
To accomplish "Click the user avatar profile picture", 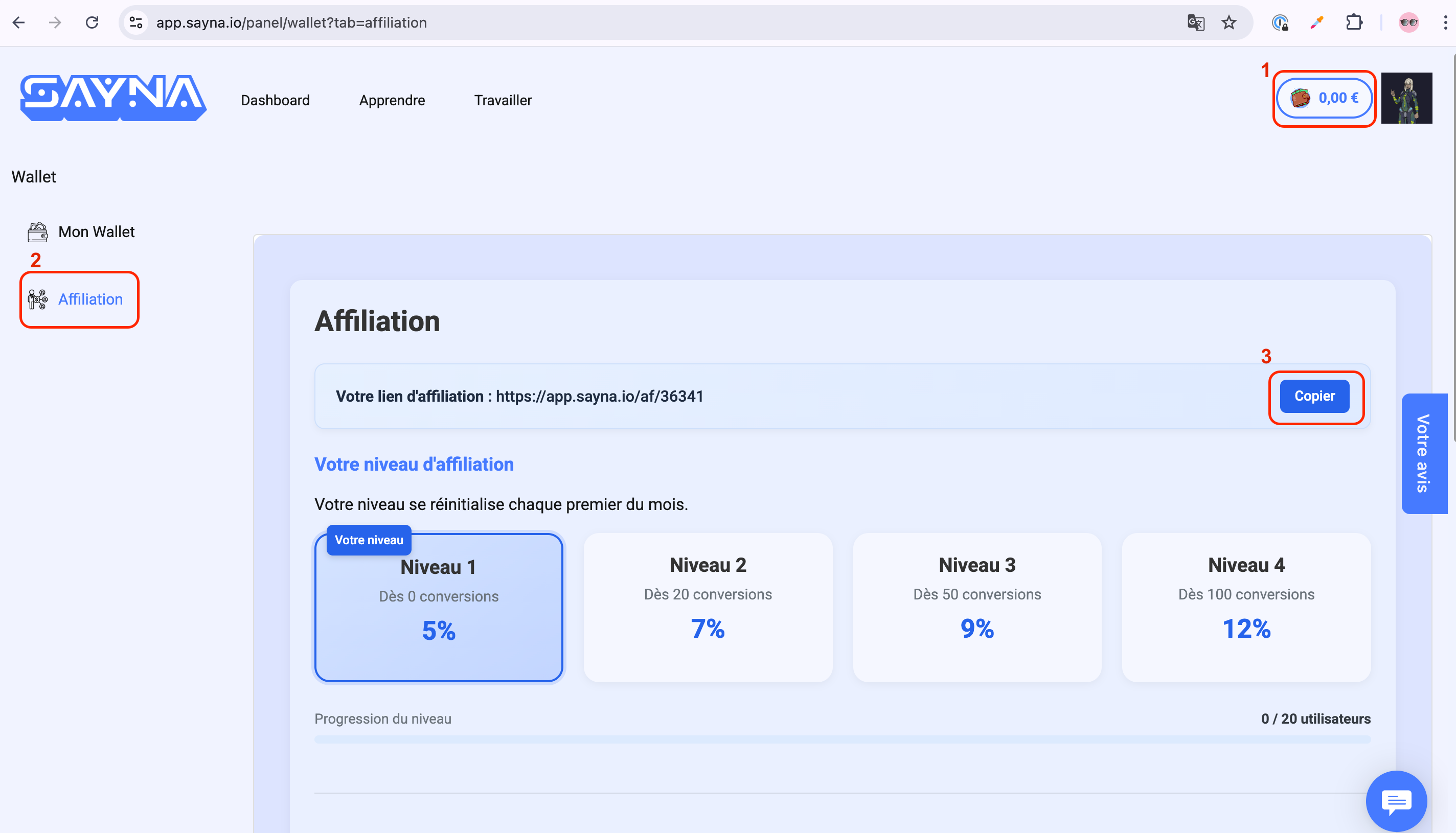I will point(1406,99).
